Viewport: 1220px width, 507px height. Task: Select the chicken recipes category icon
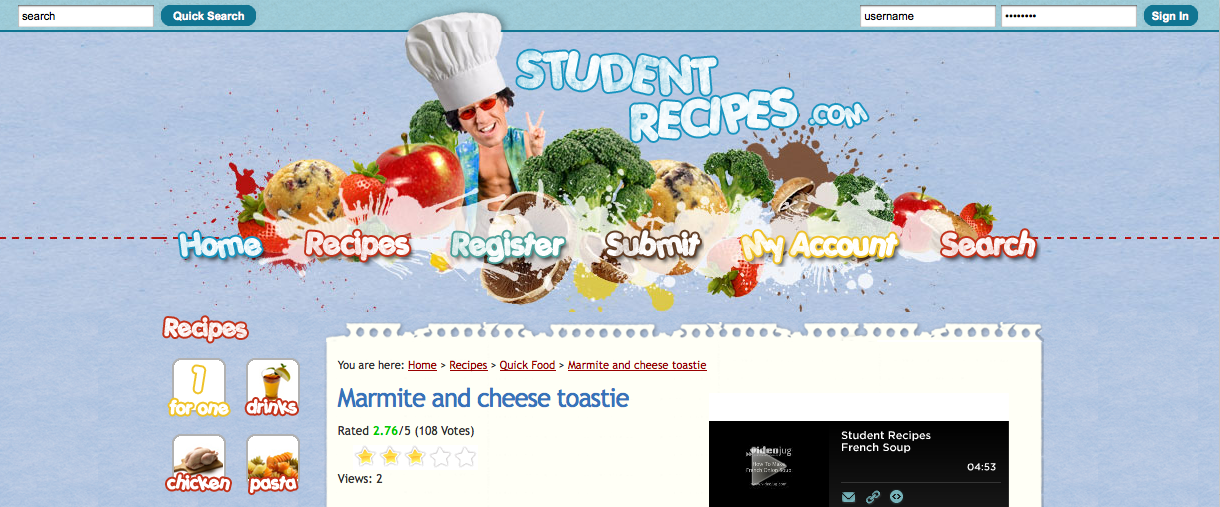click(x=199, y=465)
